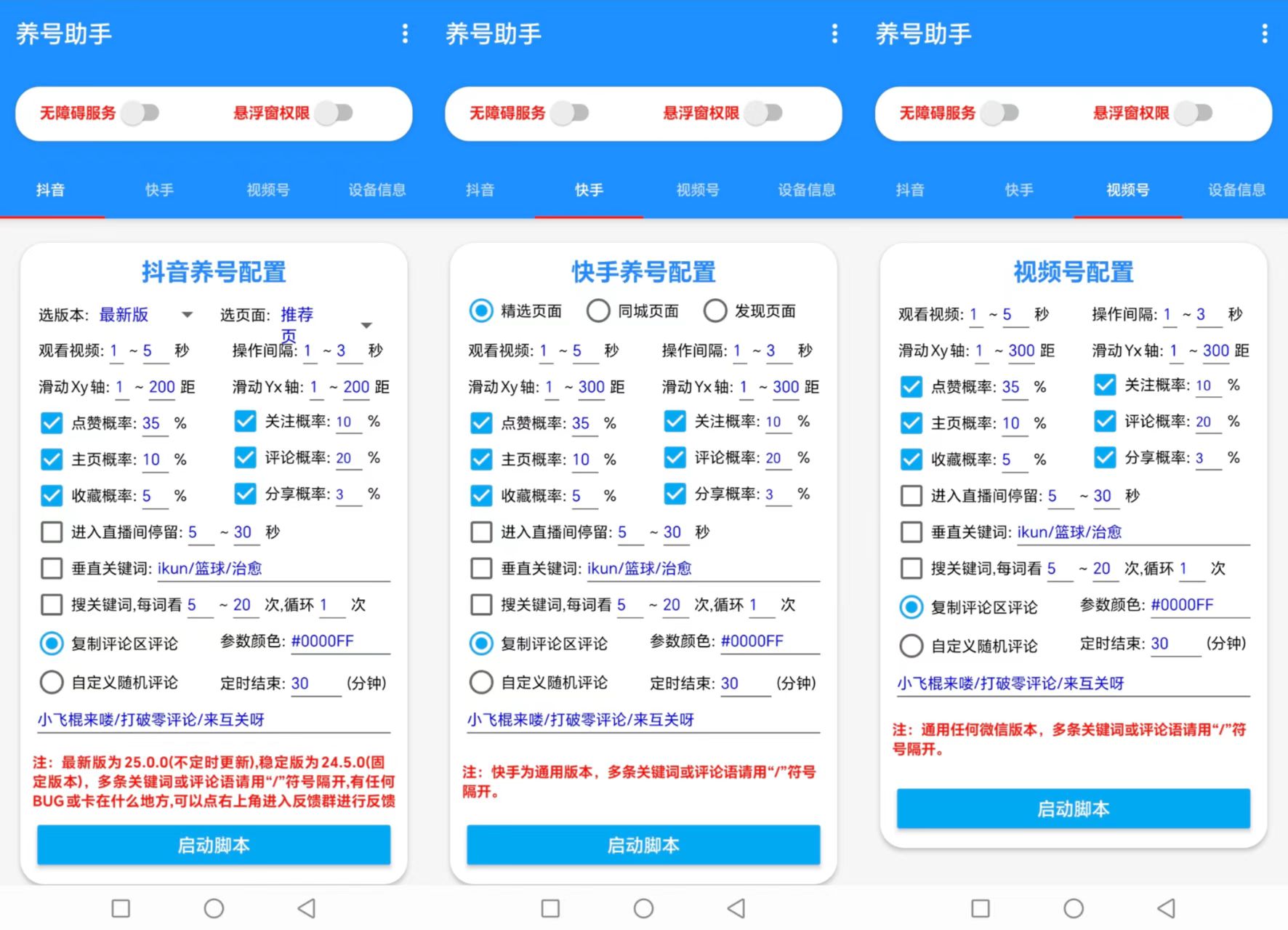Screen dimensions: 1288x930
Task: Expand the 选页面 推荐页 dropdown
Action: (327, 324)
